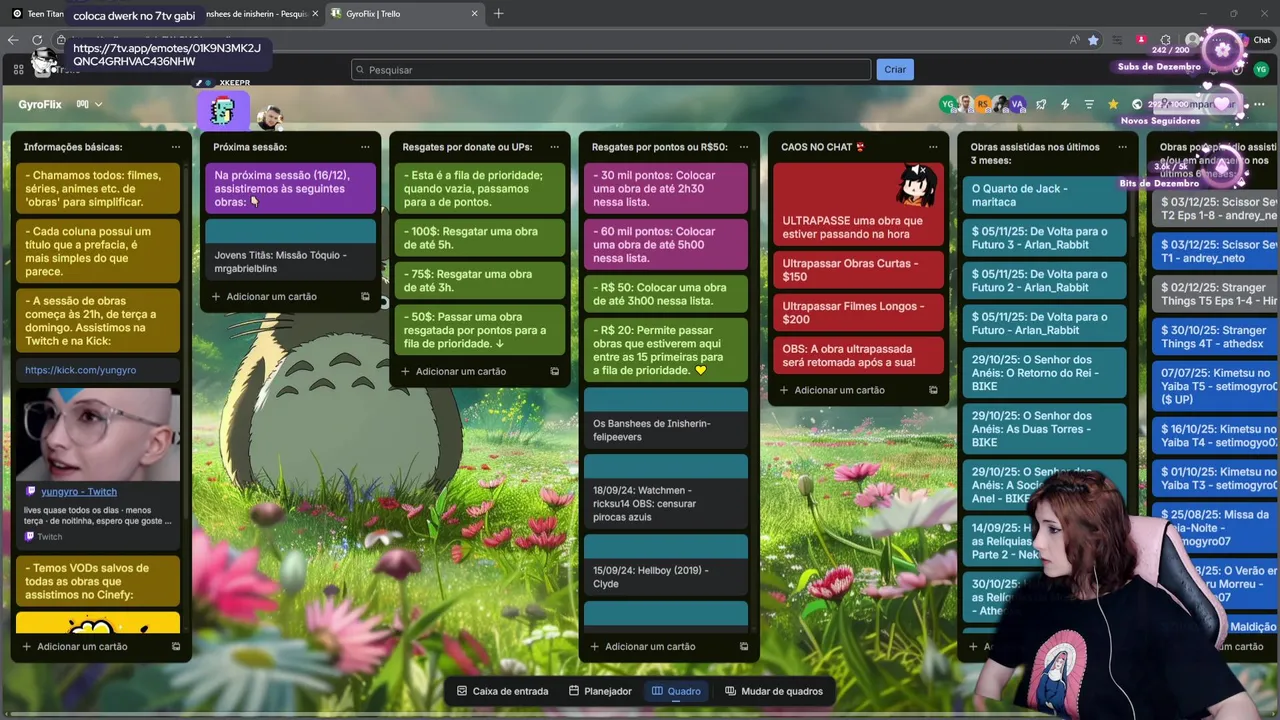Open card Ultrapassar Obras Curtas - $150
Screen dimensions: 1280x720
[x=858, y=270]
